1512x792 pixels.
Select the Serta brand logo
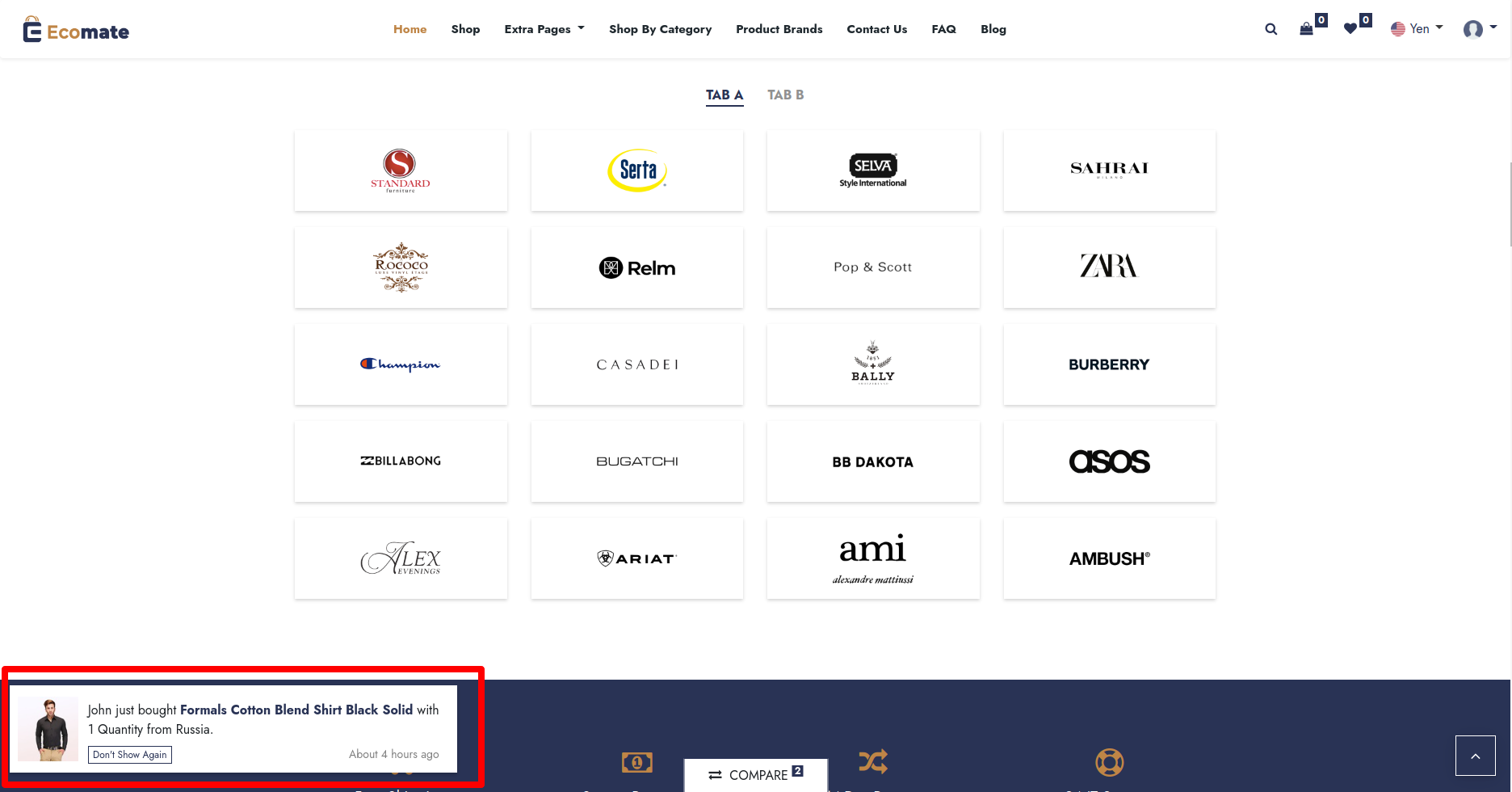point(637,171)
